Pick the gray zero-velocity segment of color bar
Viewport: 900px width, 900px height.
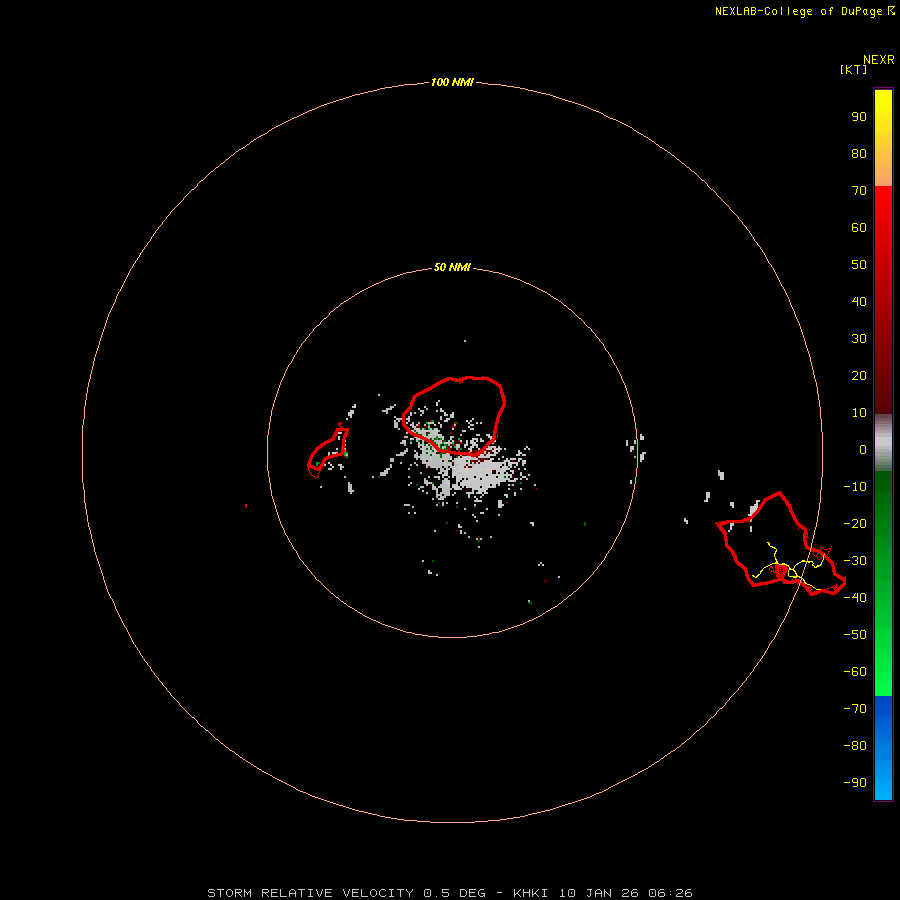coord(883,443)
